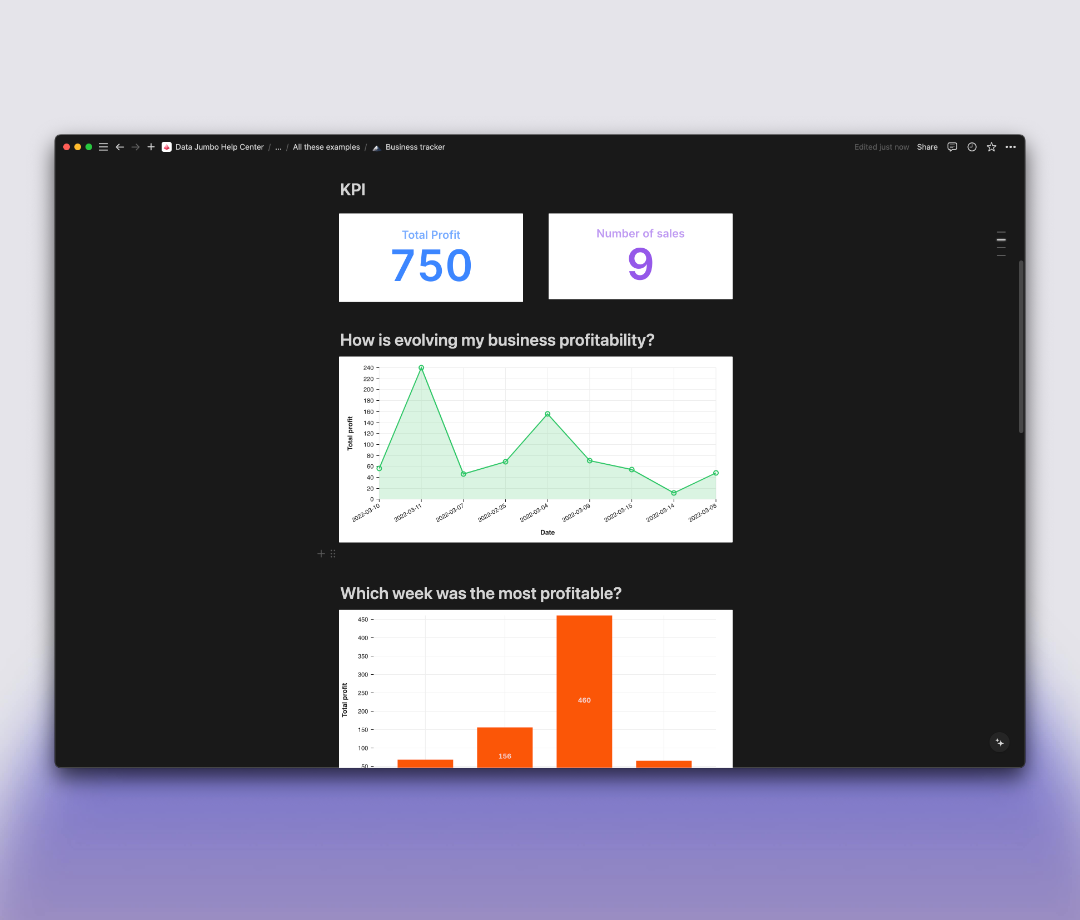Click the page vertical scrollbar
Image resolution: width=1080 pixels, height=920 pixels.
(1021, 346)
